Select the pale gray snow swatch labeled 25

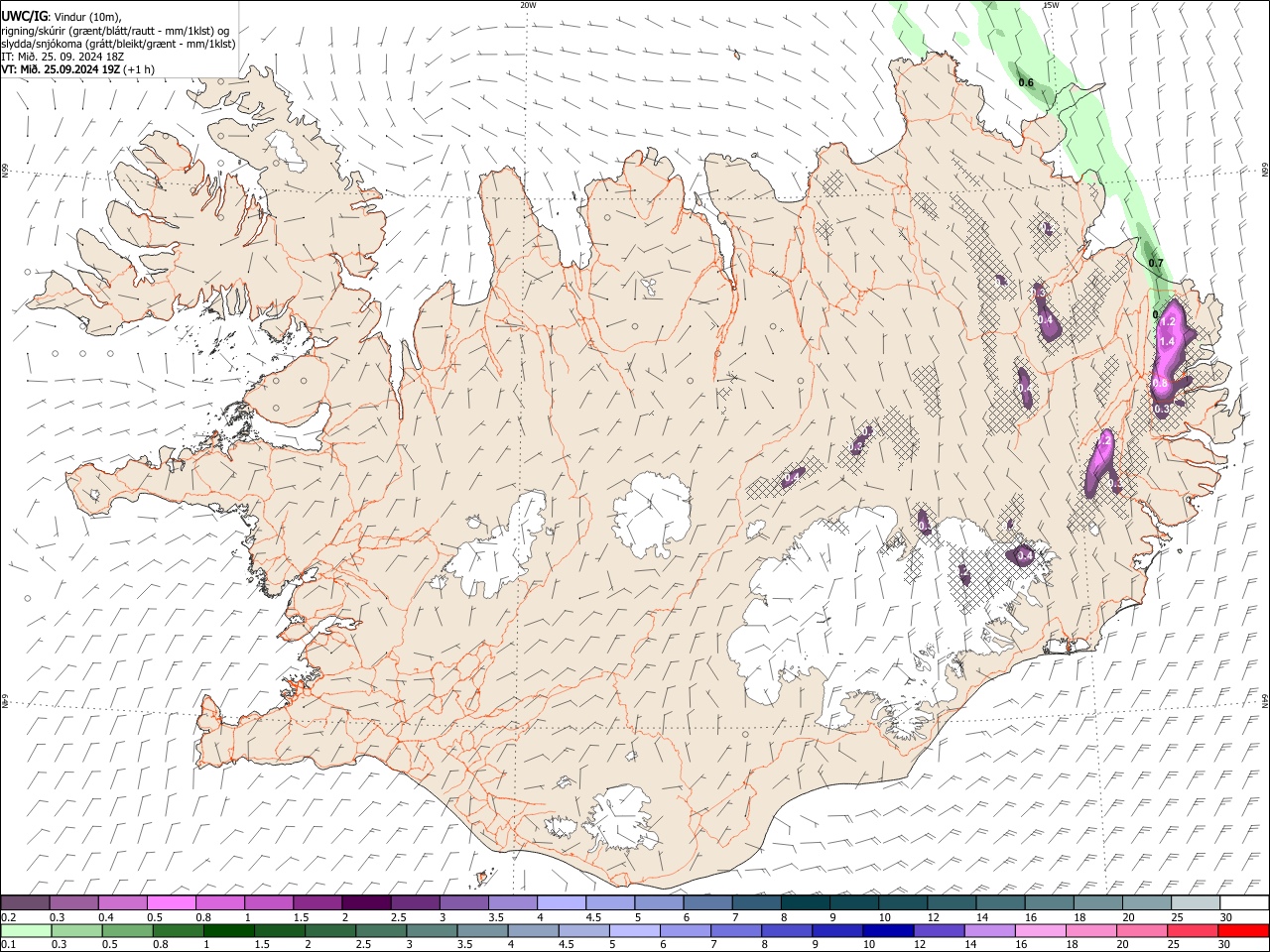[x=1196, y=903]
